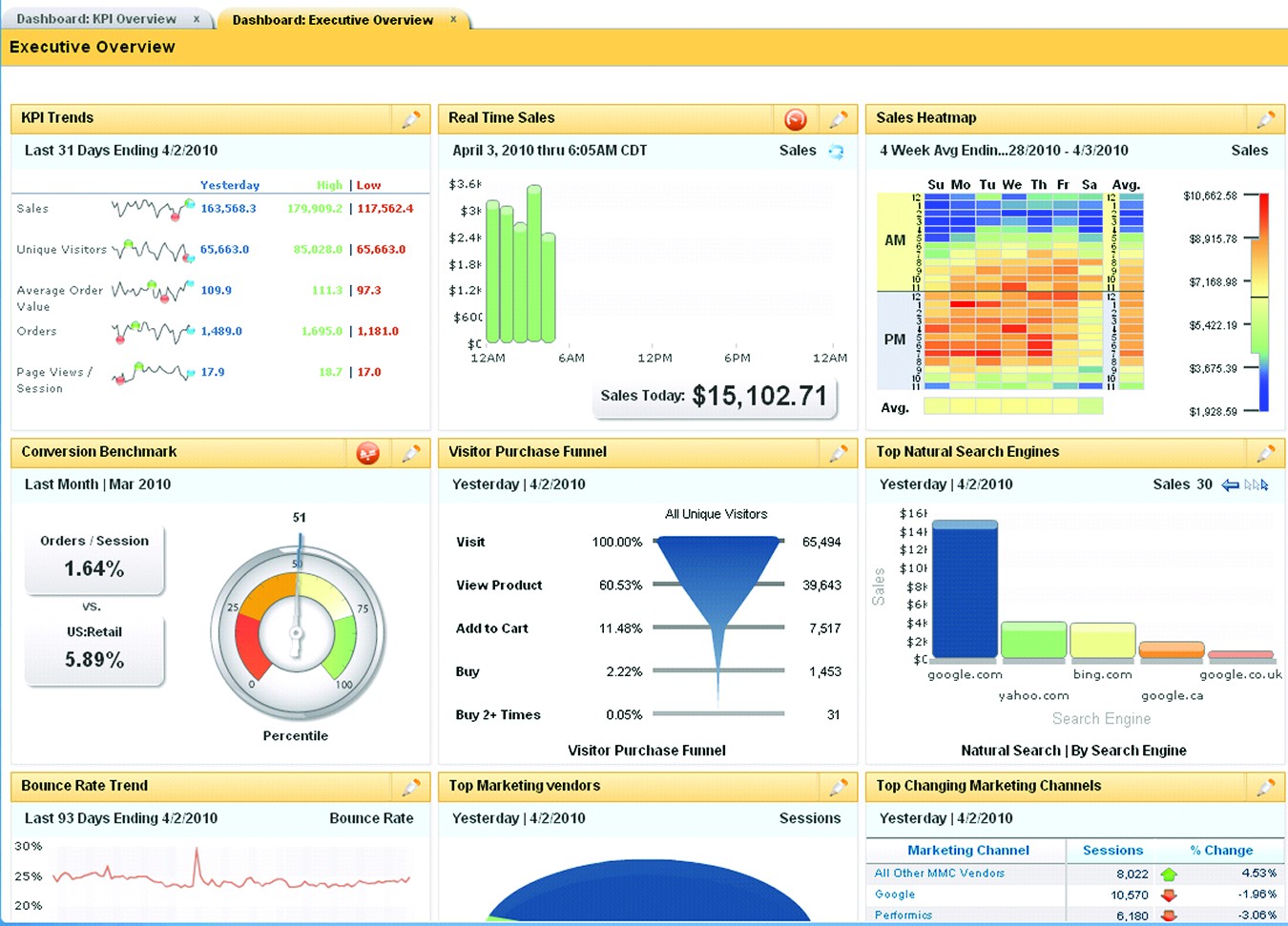Click green up arrow for All Other MMC Vendors

1169,875
